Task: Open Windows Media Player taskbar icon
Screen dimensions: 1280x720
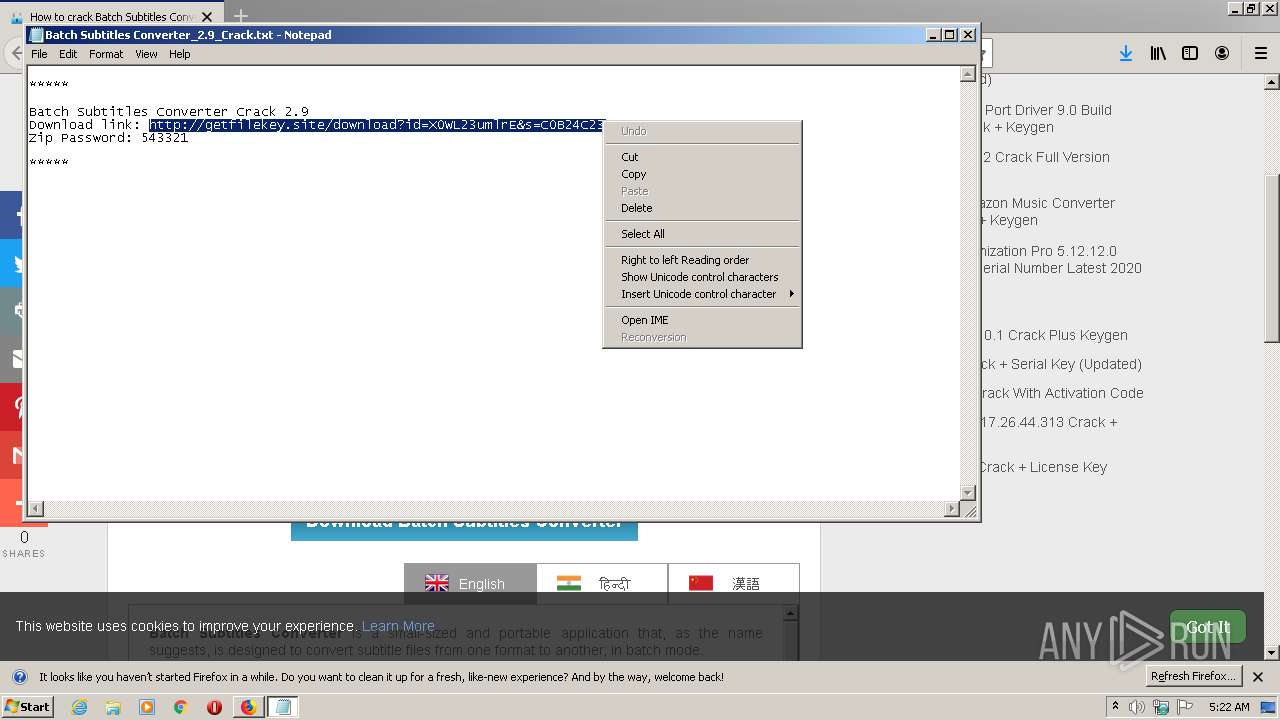Action: tap(147, 707)
